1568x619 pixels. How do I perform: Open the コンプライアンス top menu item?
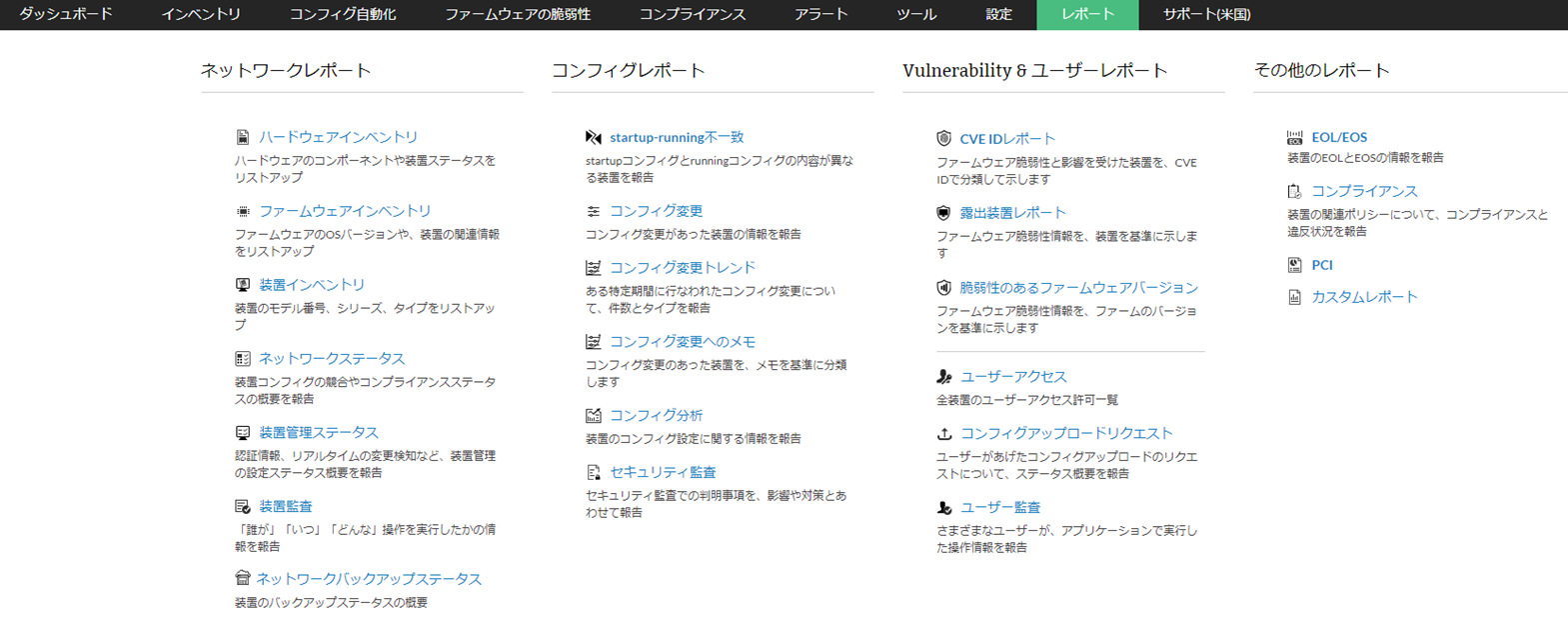click(692, 14)
